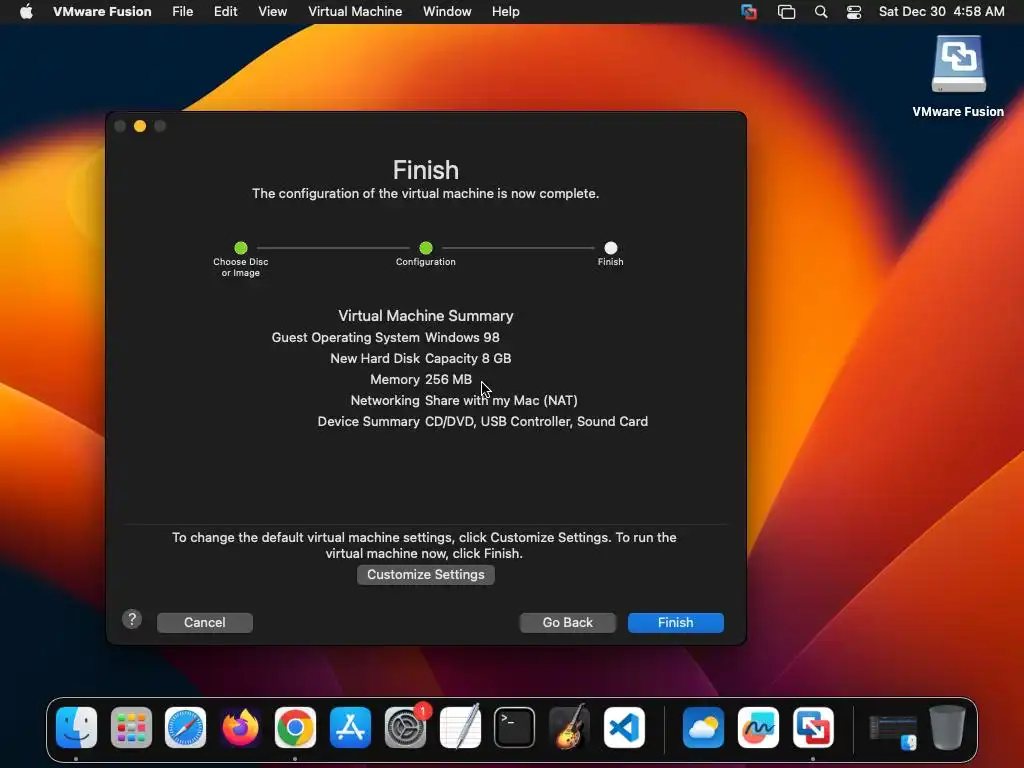Click the Go Back button

568,622
